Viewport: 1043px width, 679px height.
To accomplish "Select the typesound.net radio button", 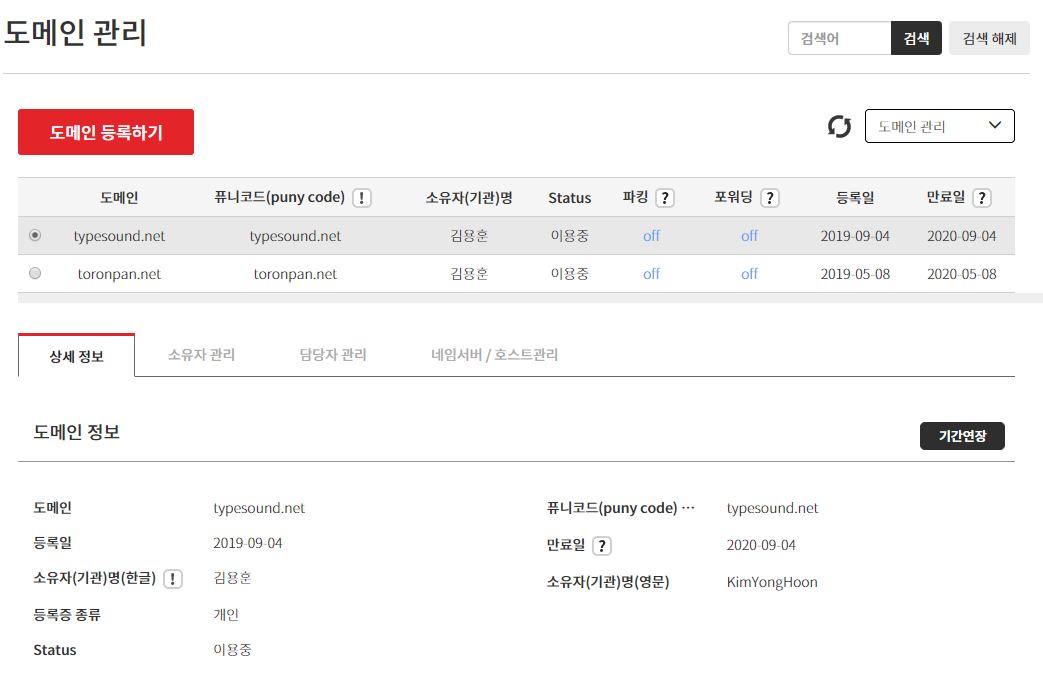I will click(x=36, y=236).
